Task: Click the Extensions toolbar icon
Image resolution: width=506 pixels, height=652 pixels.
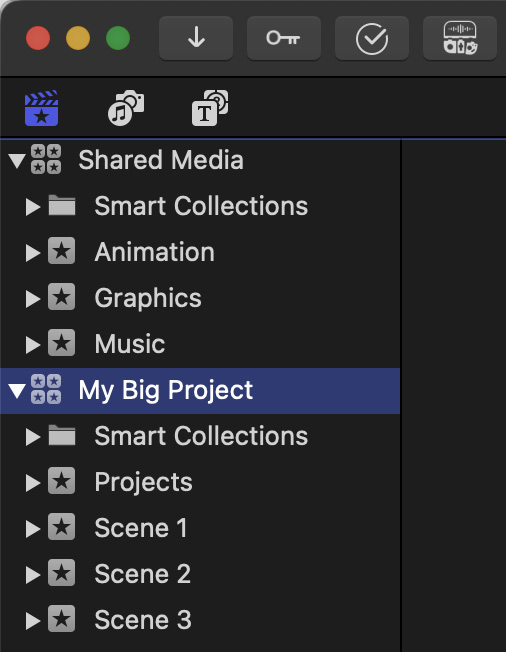Action: tap(460, 38)
